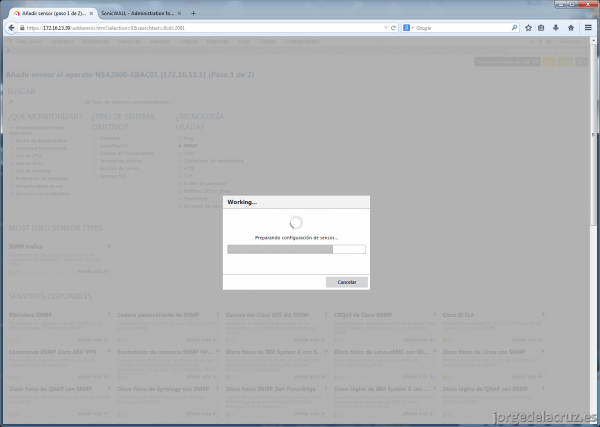The height and width of the screenshot is (427, 600).
Task: Click Añade esto under Biblioteca SNMP
Action: pos(93,340)
